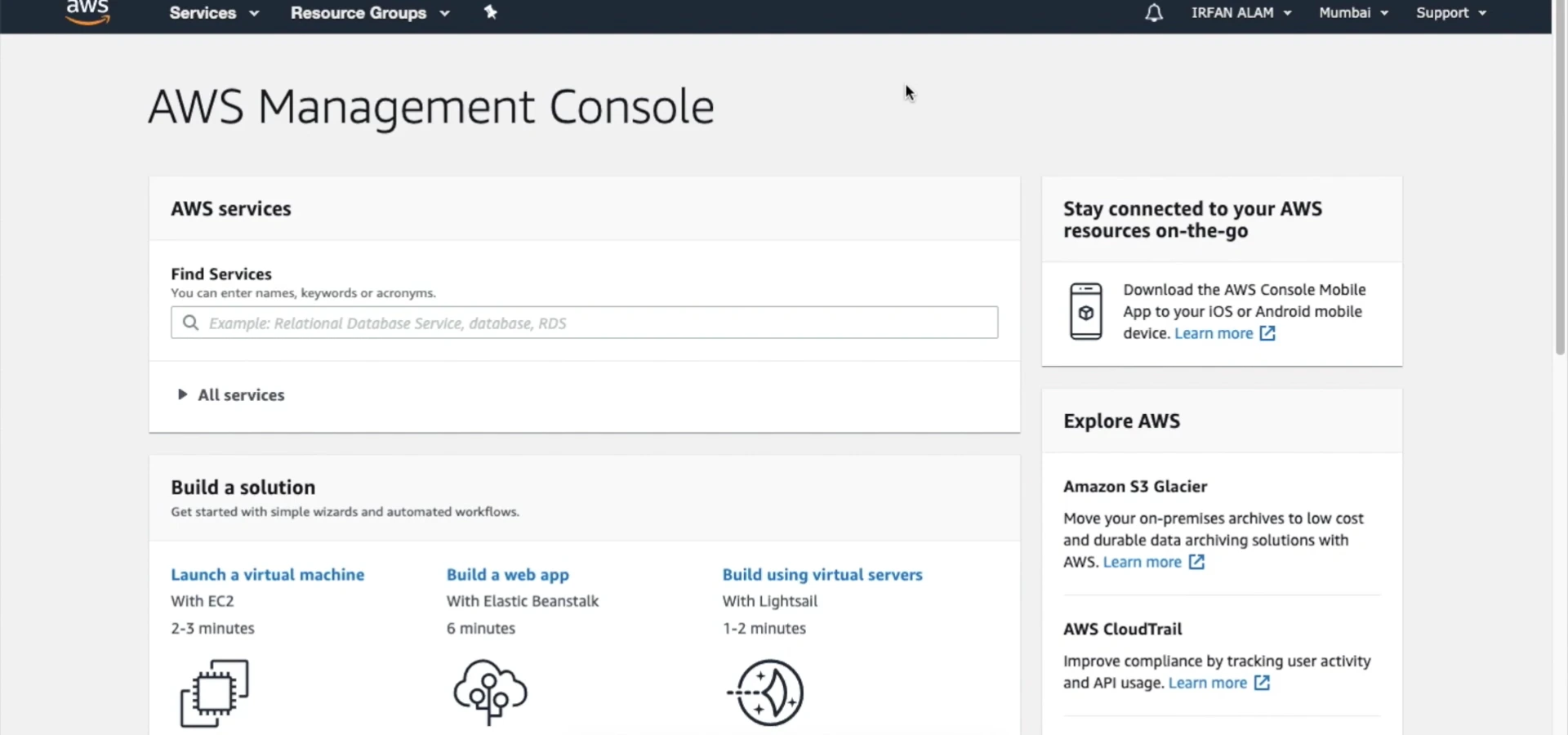1568x735 pixels.
Task: Click the page vertical scrollbar thumb
Action: tap(1561, 177)
